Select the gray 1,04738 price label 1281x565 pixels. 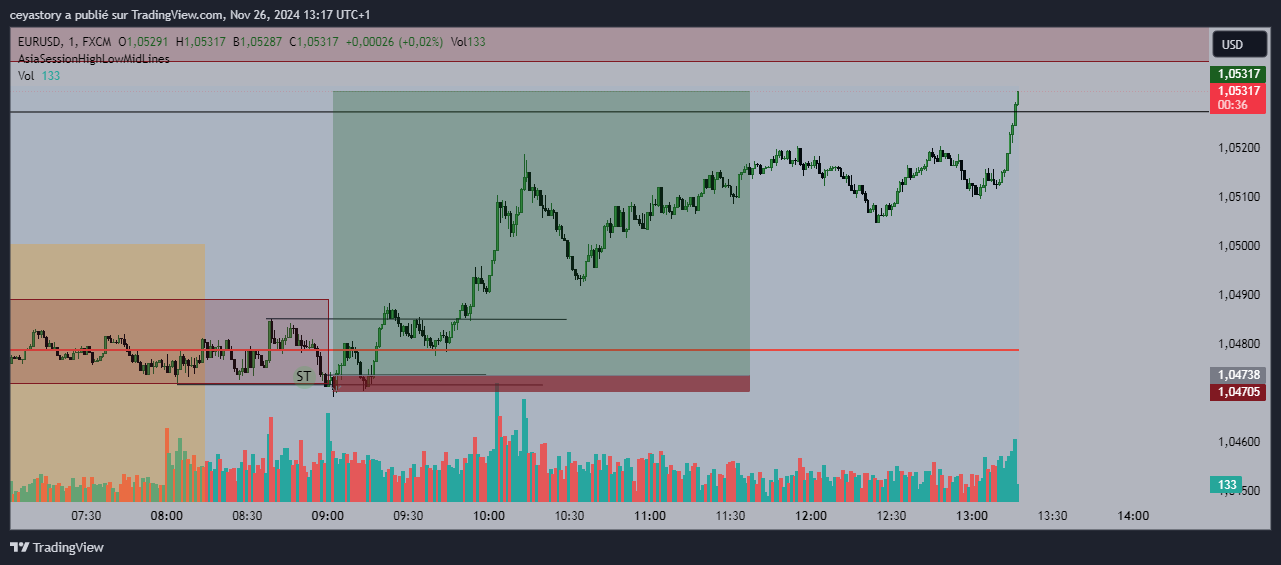point(1238,374)
